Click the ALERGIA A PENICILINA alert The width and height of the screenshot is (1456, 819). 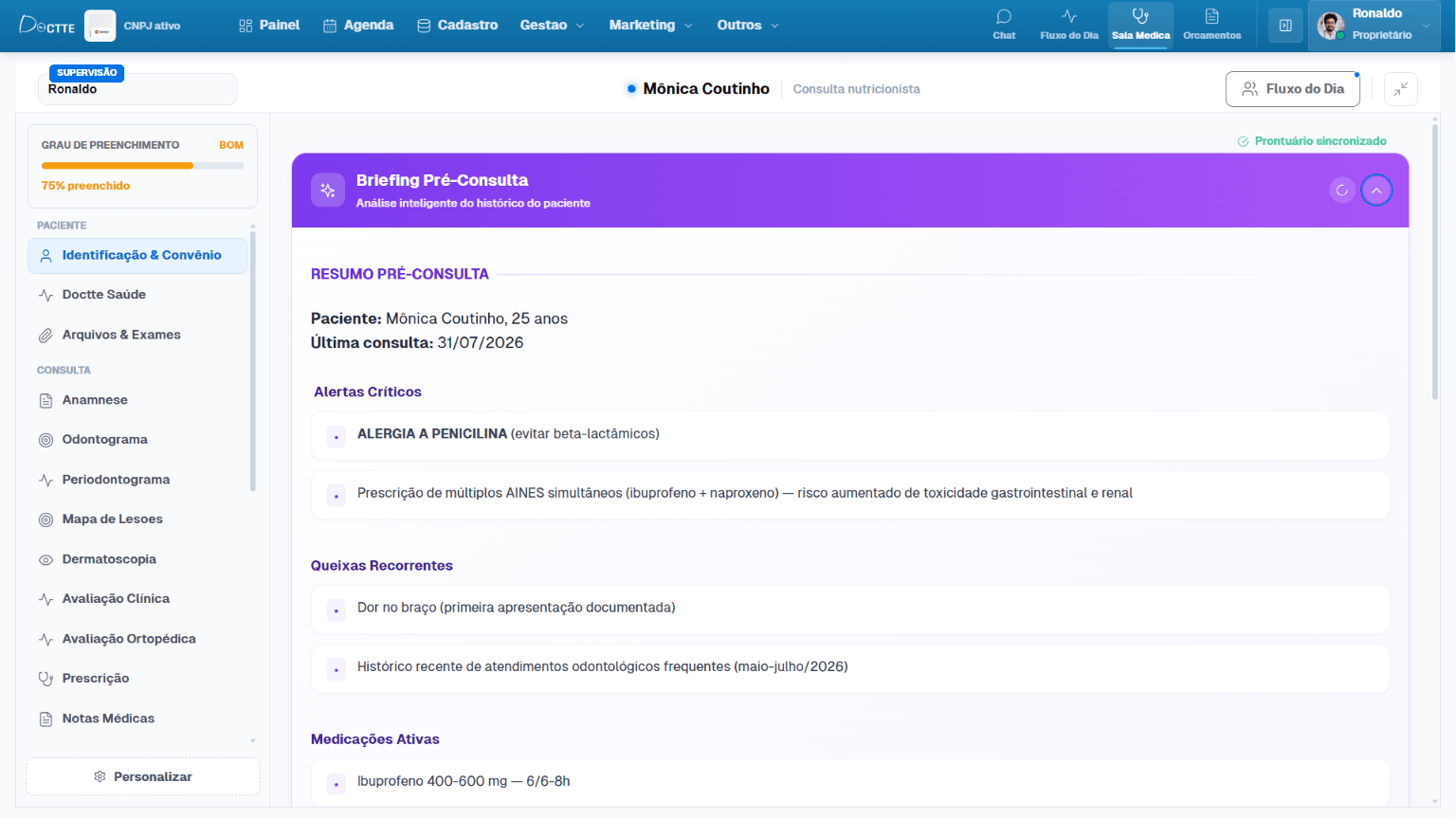[850, 435]
